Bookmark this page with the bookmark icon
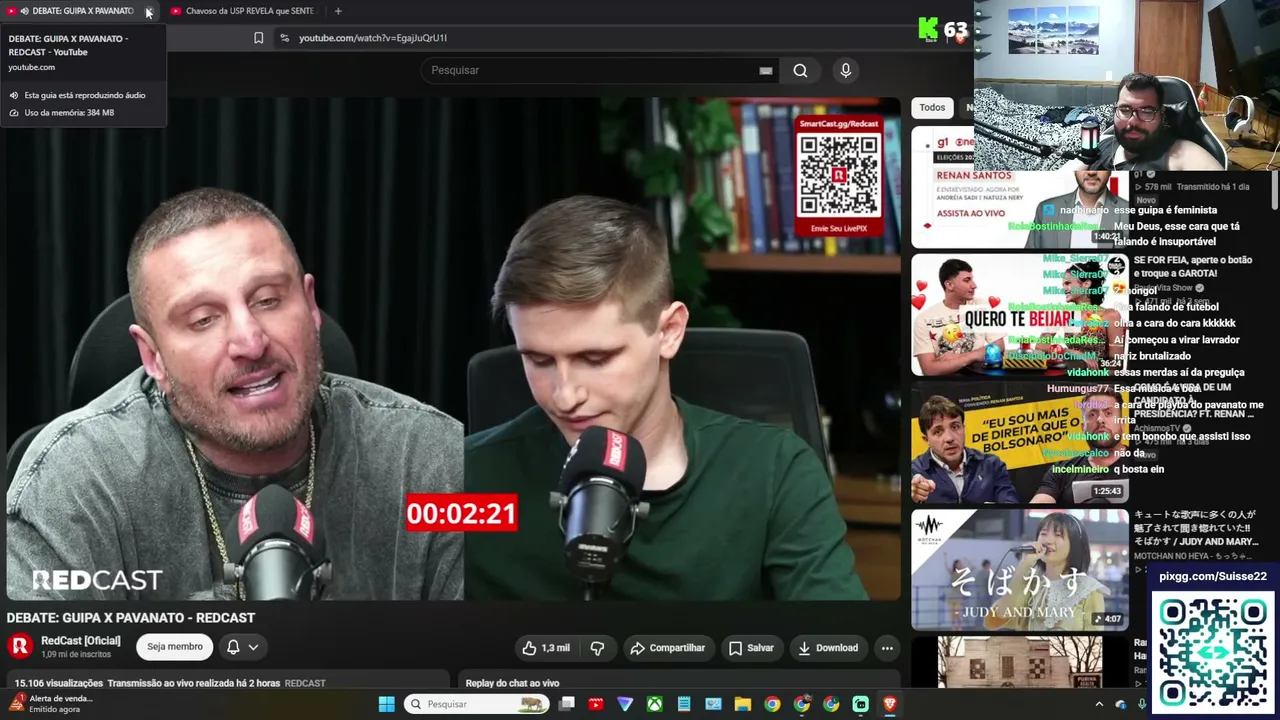 pos(258,38)
